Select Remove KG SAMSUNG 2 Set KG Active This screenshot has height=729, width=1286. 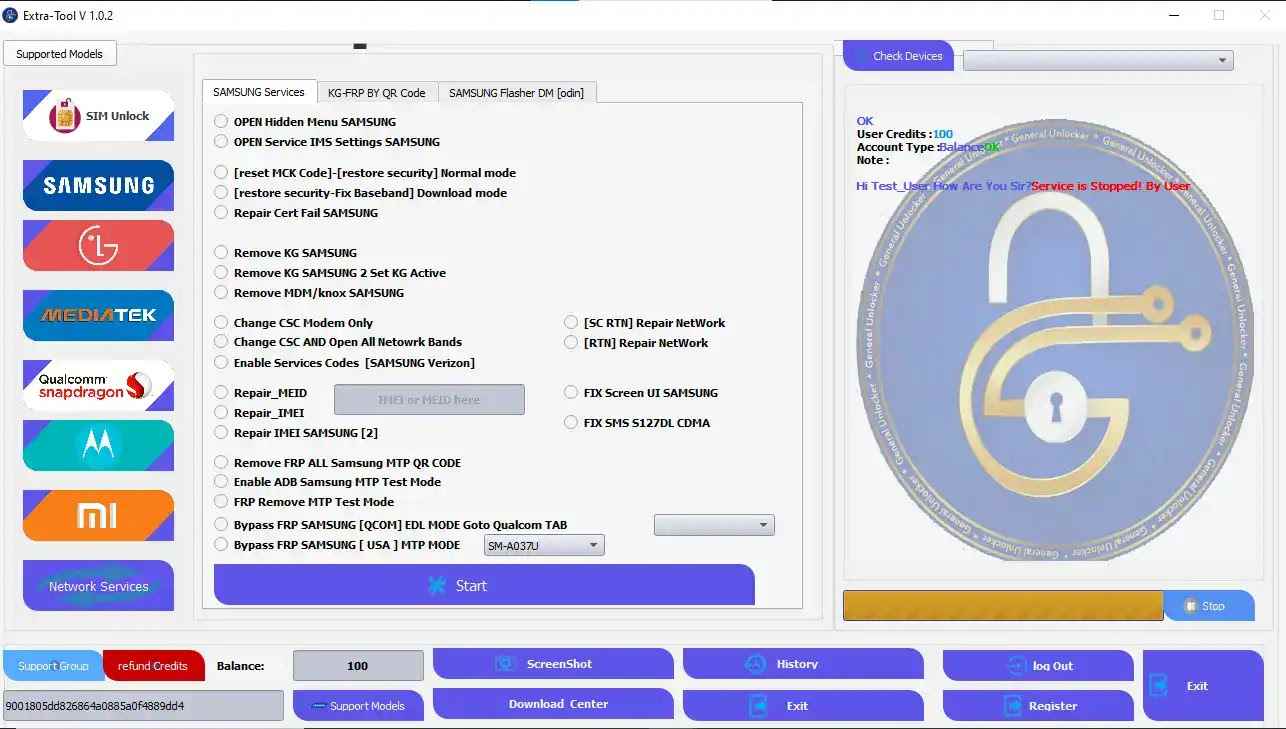(221, 272)
